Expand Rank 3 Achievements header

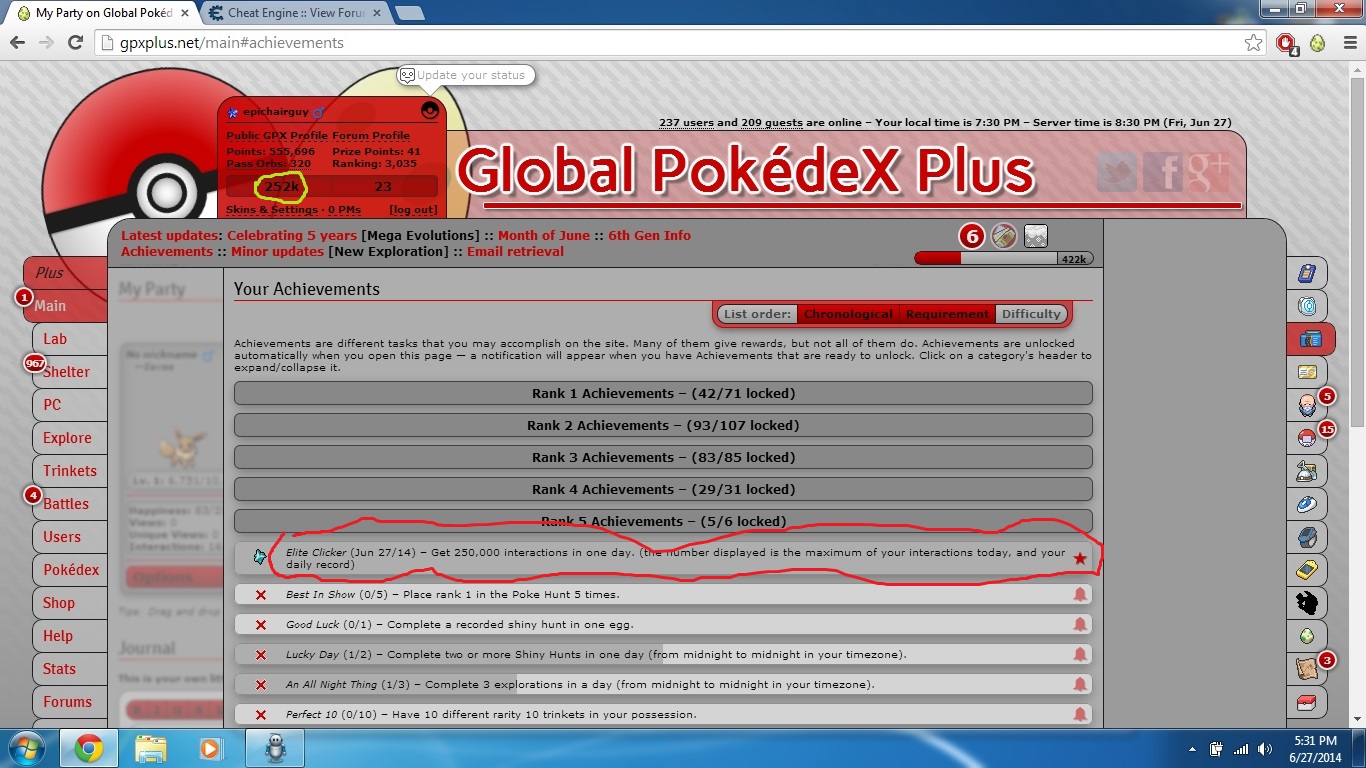pyautogui.click(x=663, y=457)
